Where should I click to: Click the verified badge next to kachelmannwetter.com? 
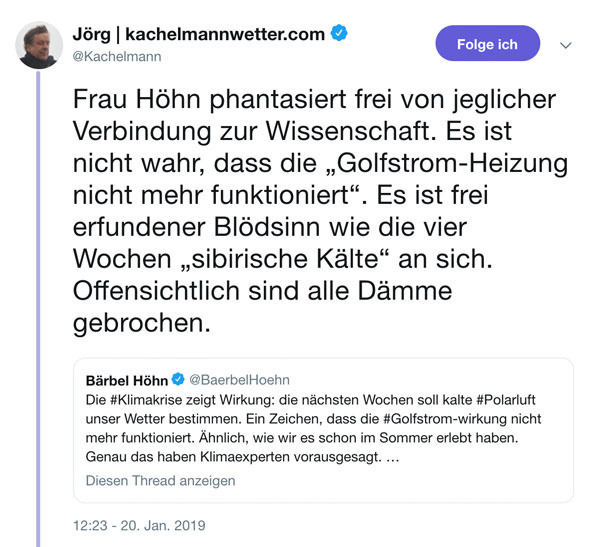coord(340,34)
